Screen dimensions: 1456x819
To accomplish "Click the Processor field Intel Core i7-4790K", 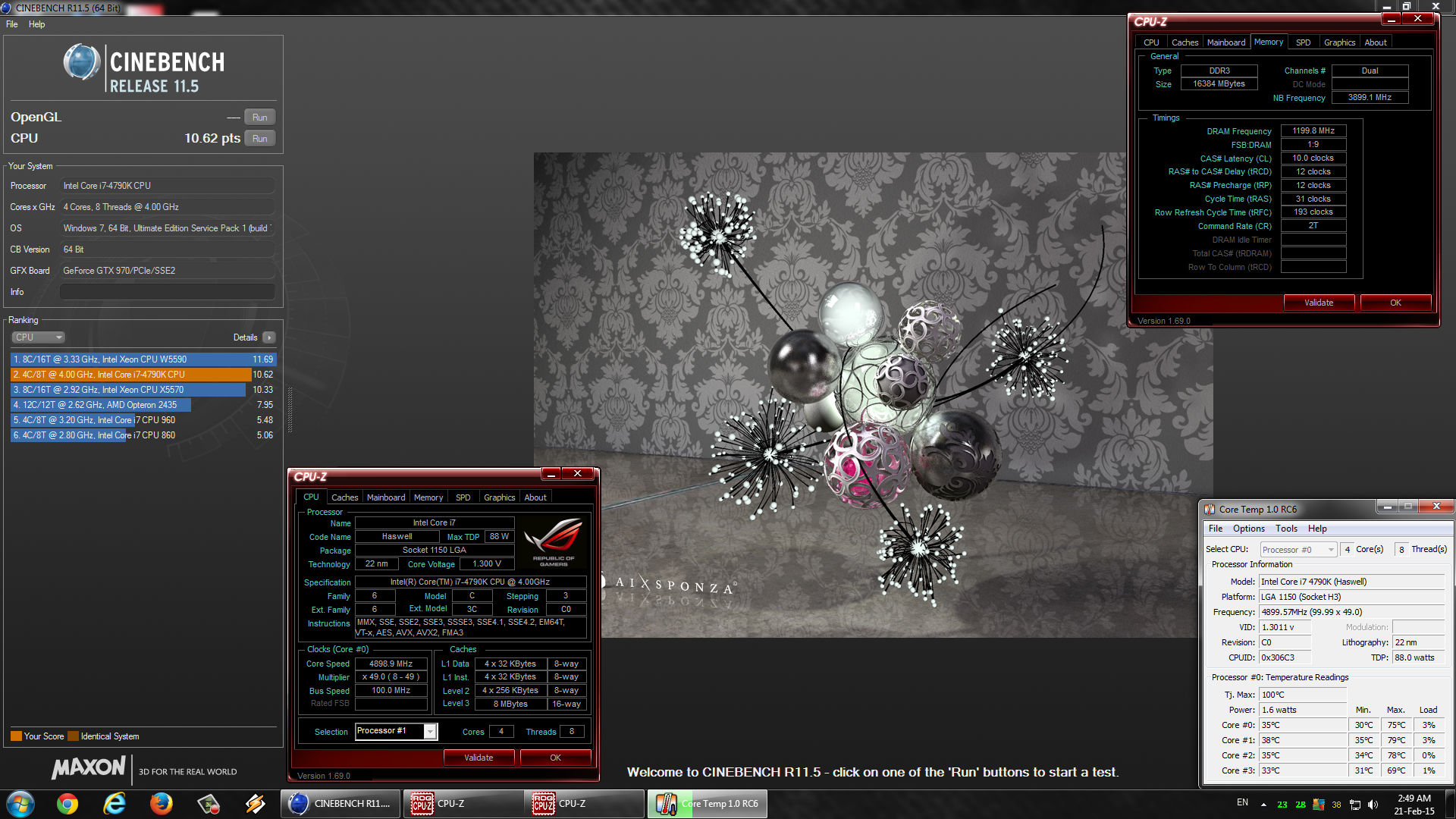I will (168, 186).
